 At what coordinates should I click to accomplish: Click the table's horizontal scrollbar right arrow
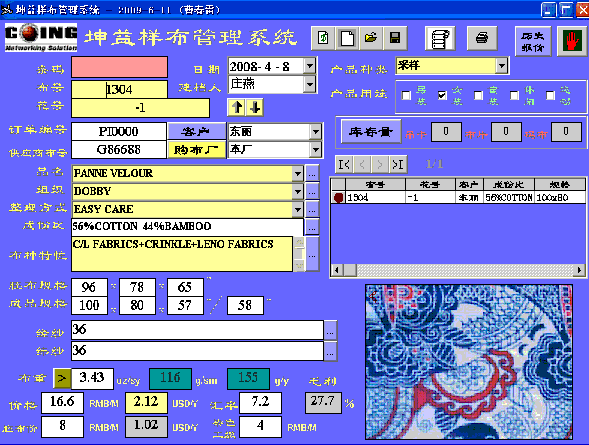(x=580, y=270)
